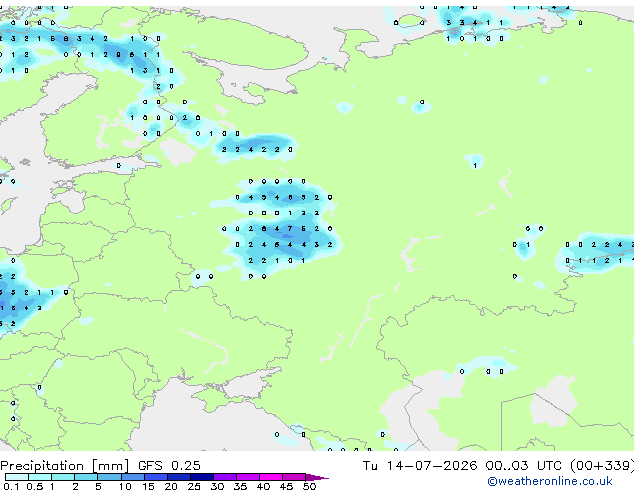Click the legend value label "0.1"
Screen dimensions: 634x490
11,486
